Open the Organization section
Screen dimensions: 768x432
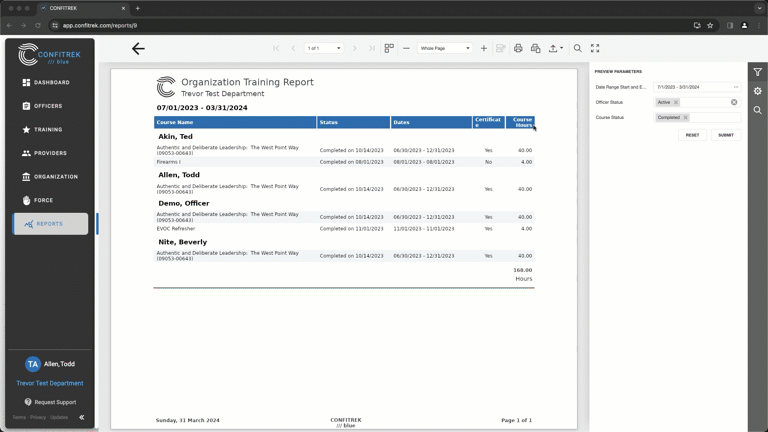(50, 176)
